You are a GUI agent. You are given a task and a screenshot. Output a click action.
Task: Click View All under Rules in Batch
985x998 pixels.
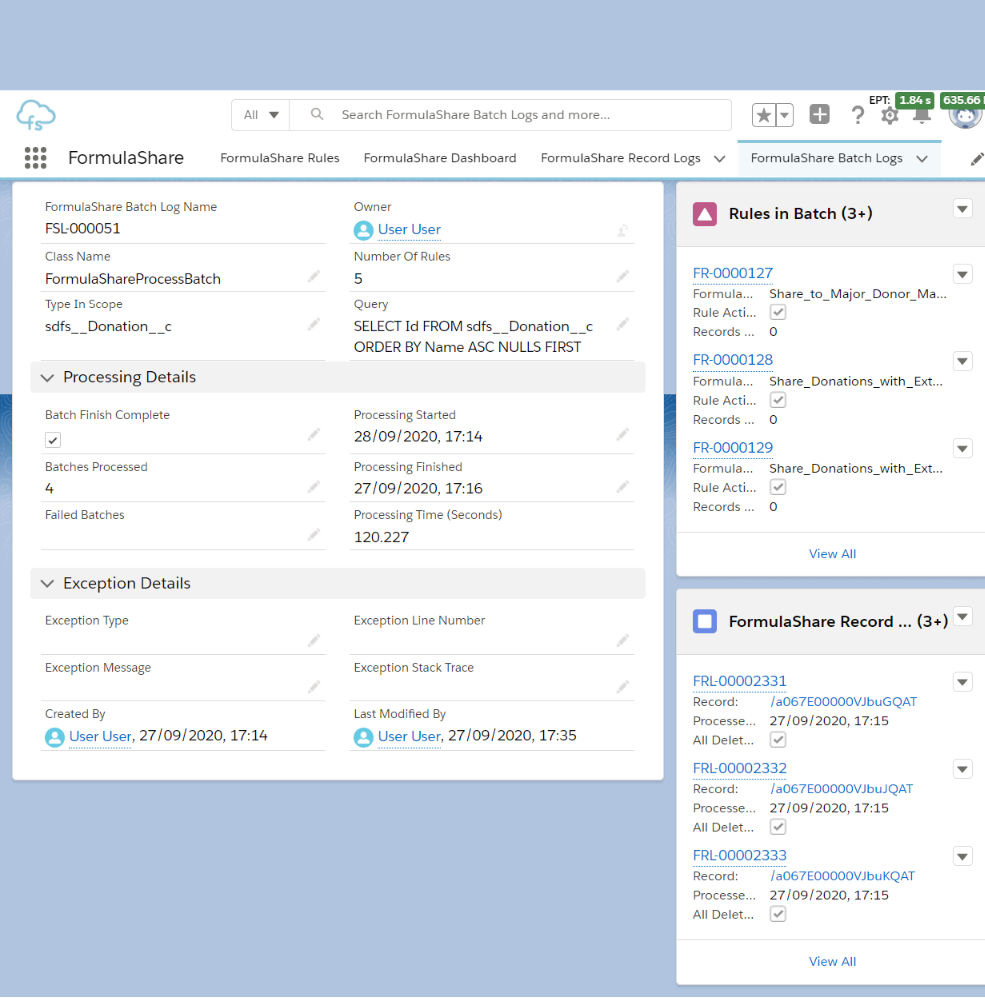click(x=832, y=554)
